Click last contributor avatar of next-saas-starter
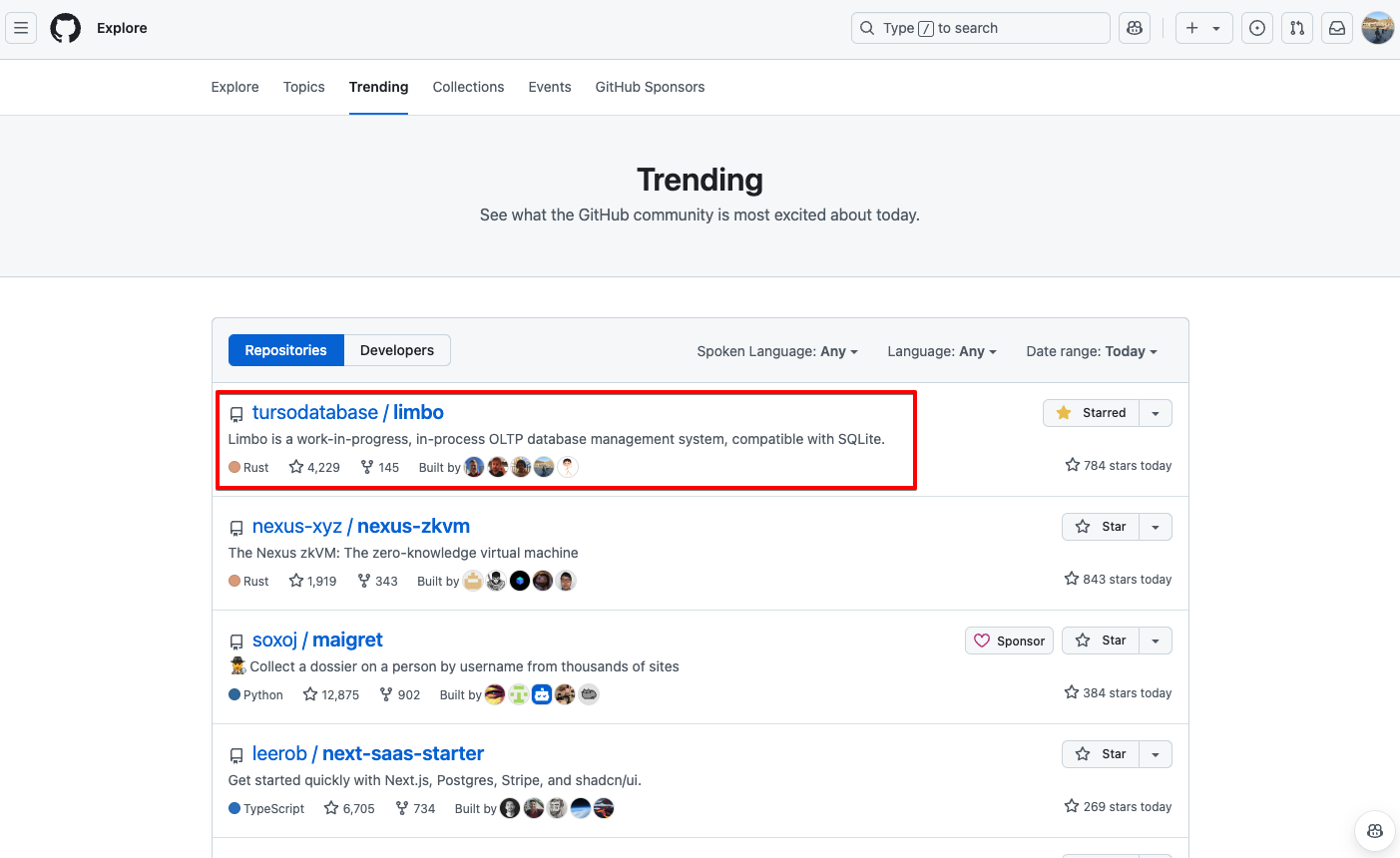This screenshot has width=1400, height=858. (604, 808)
